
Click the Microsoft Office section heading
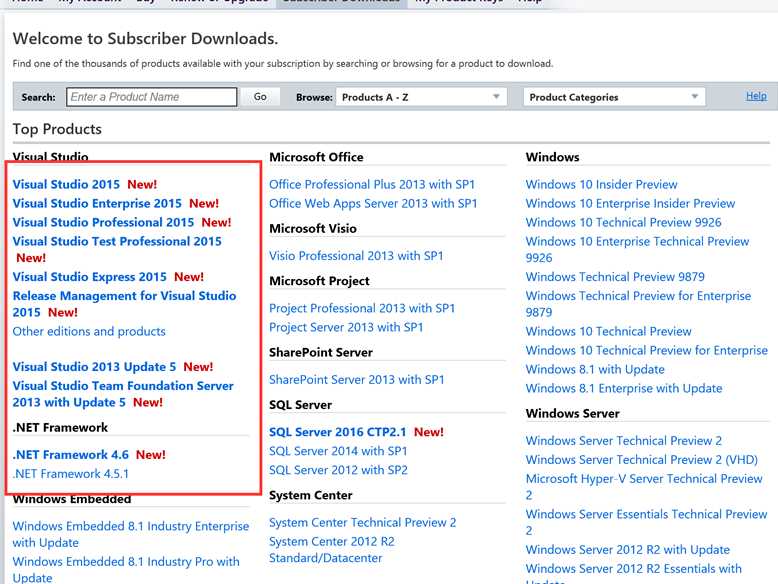tap(316, 157)
